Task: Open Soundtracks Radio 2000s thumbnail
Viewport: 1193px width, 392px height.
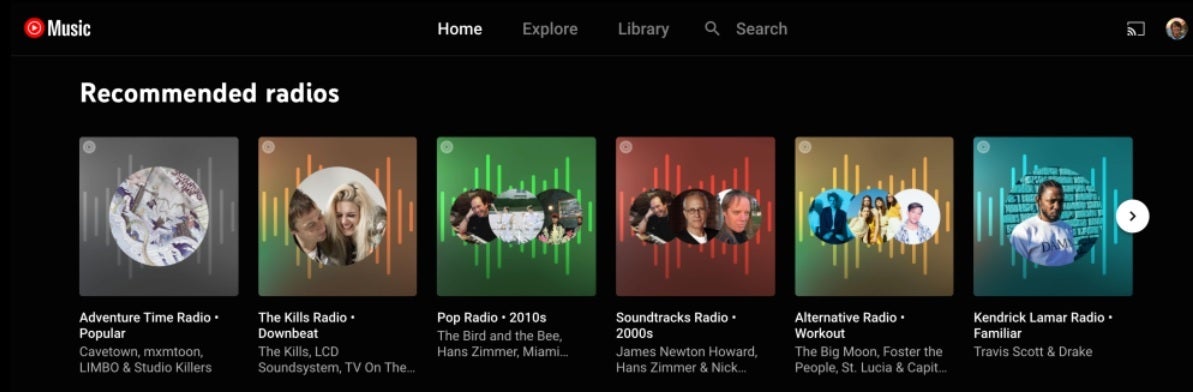Action: tap(695, 216)
